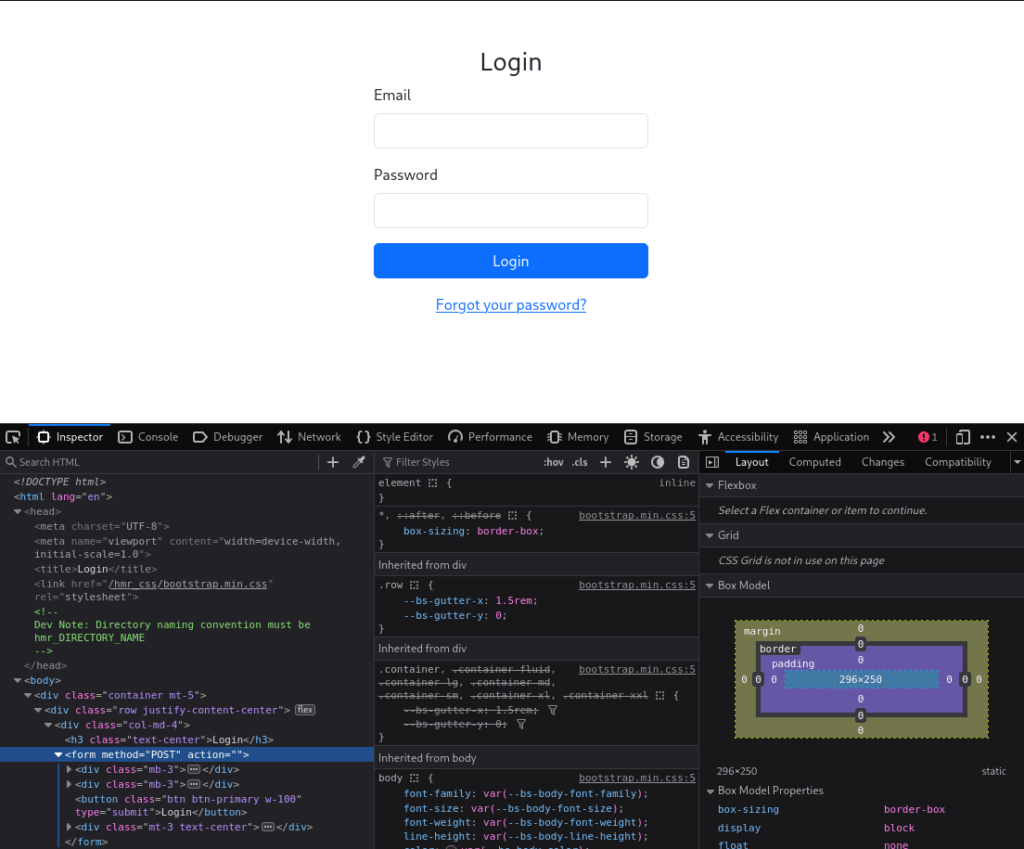Add a new CSS rule with the plus icon

[x=606, y=462]
